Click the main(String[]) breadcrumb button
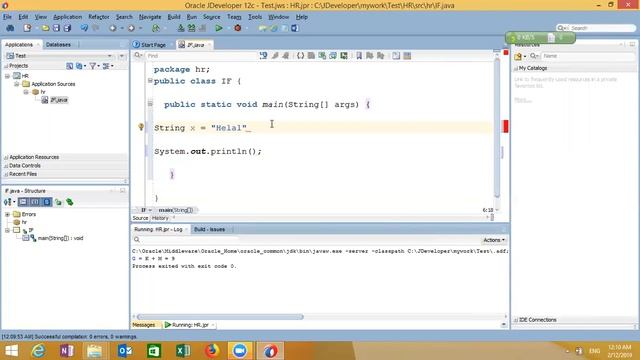 (176, 210)
